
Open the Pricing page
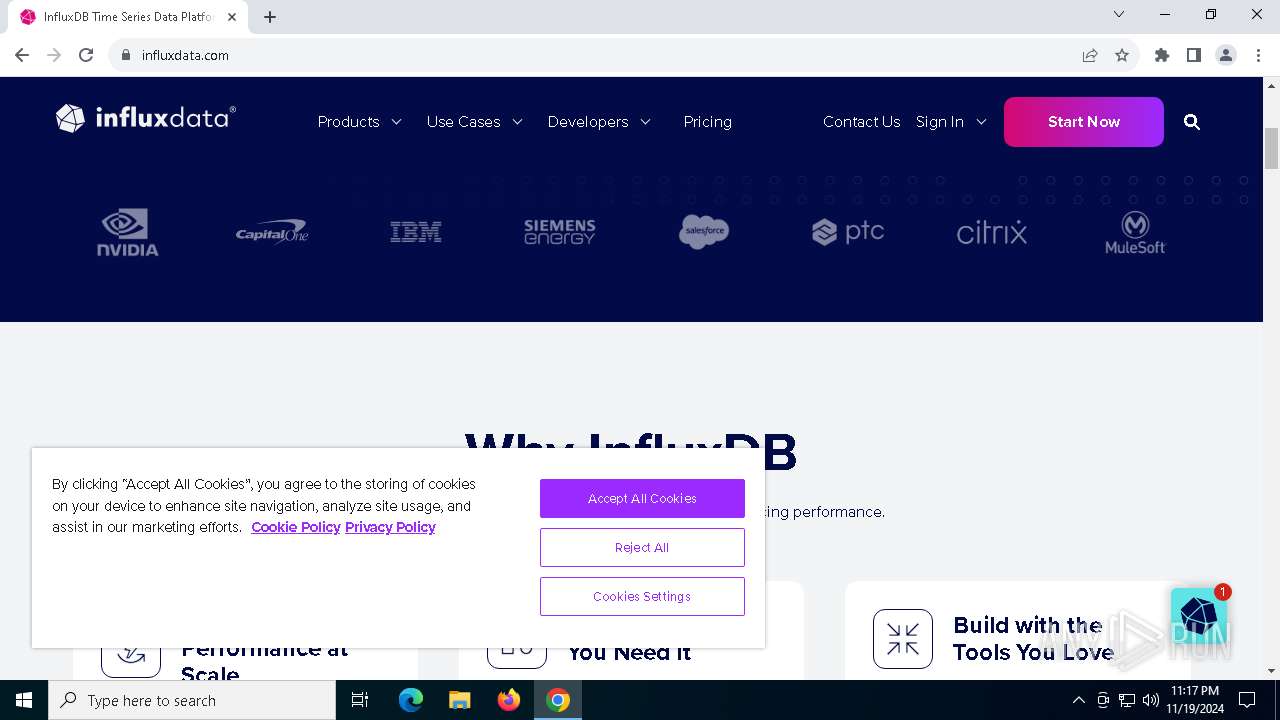pos(708,122)
